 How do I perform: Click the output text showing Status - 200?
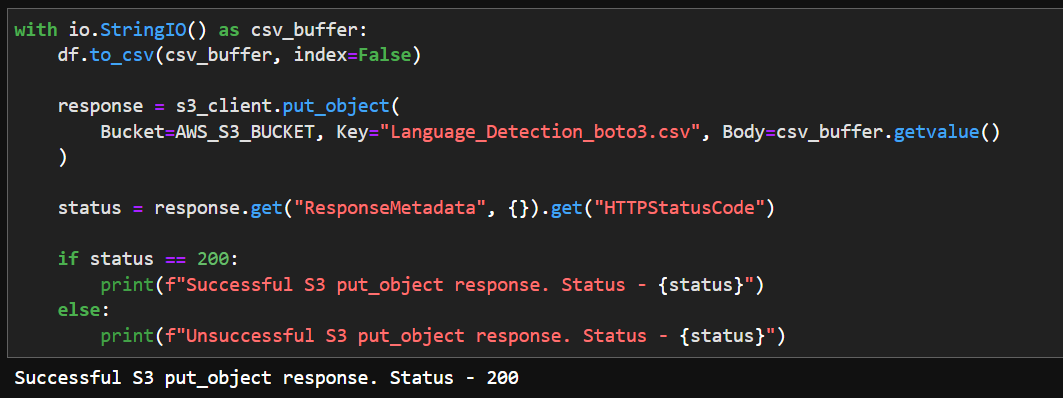pos(266,377)
